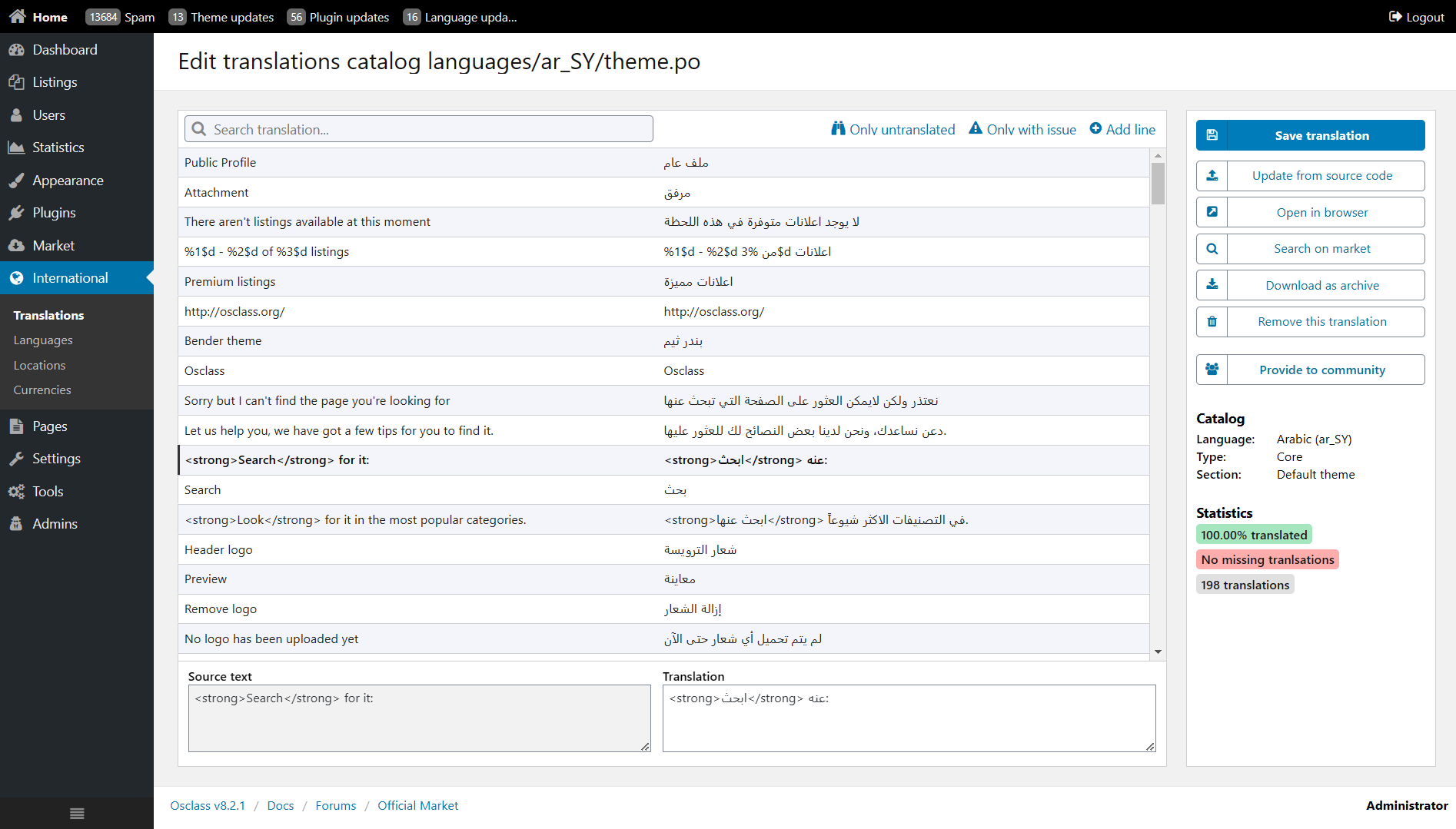Select the 'Attachment' translation row
1456x829 pixels.
point(663,193)
